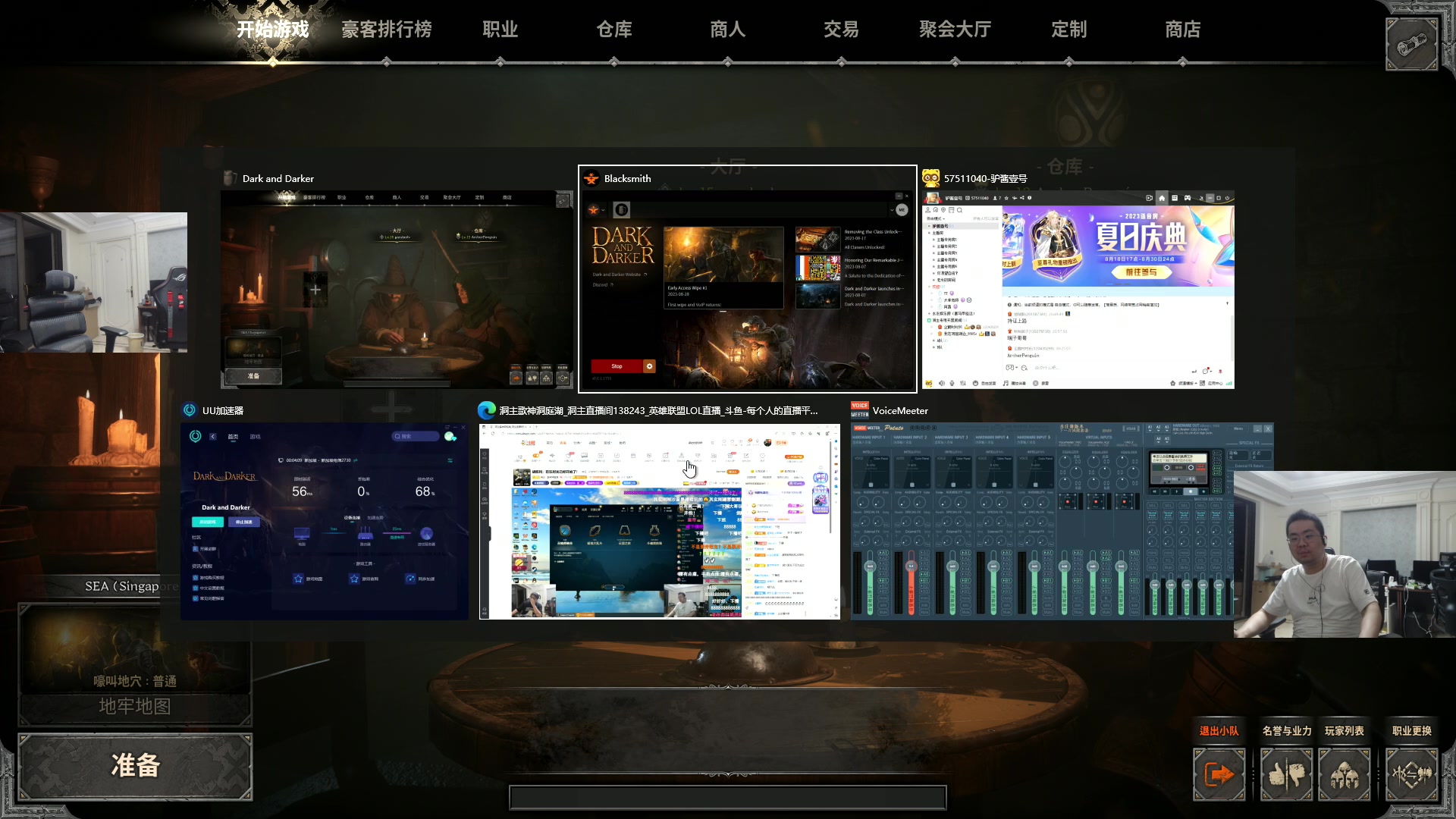
Task: Open the 定制 tab
Action: point(1068,30)
